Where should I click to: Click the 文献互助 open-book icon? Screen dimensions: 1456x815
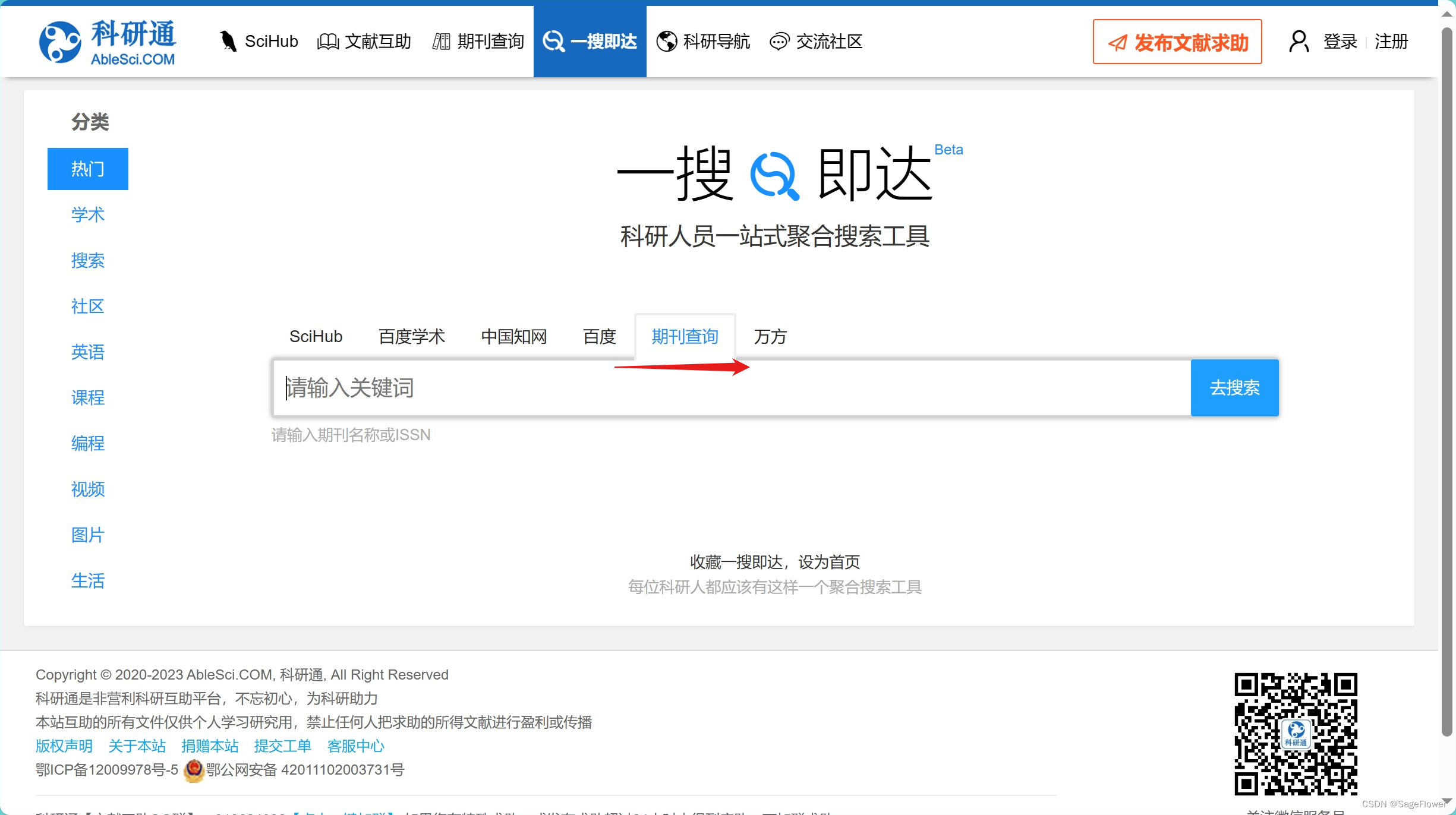pos(328,42)
